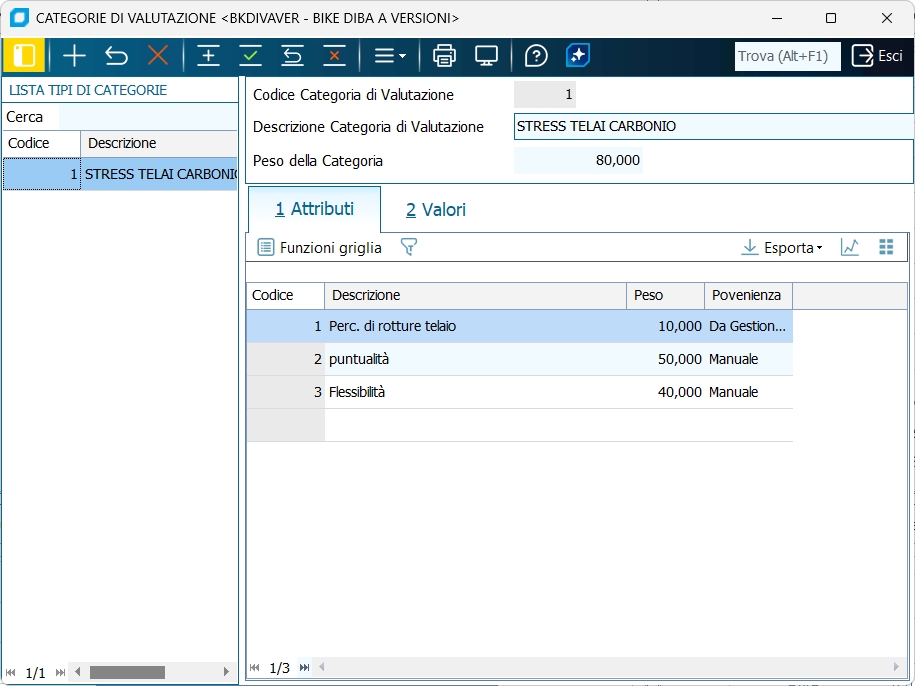Go to last record in attributes grid

pyautogui.click(x=305, y=667)
